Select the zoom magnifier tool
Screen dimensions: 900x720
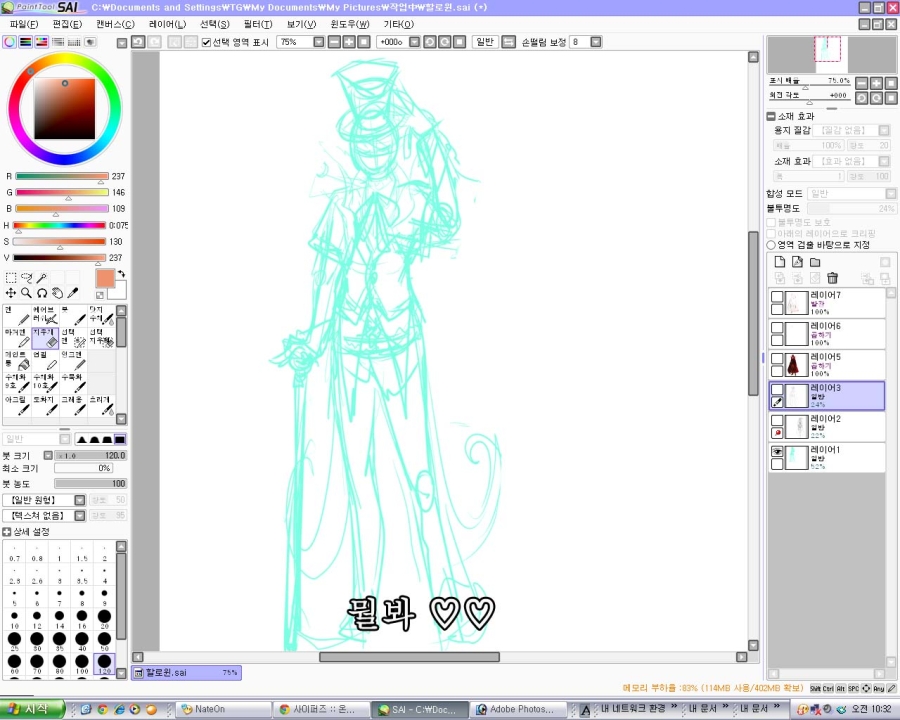click(x=27, y=293)
